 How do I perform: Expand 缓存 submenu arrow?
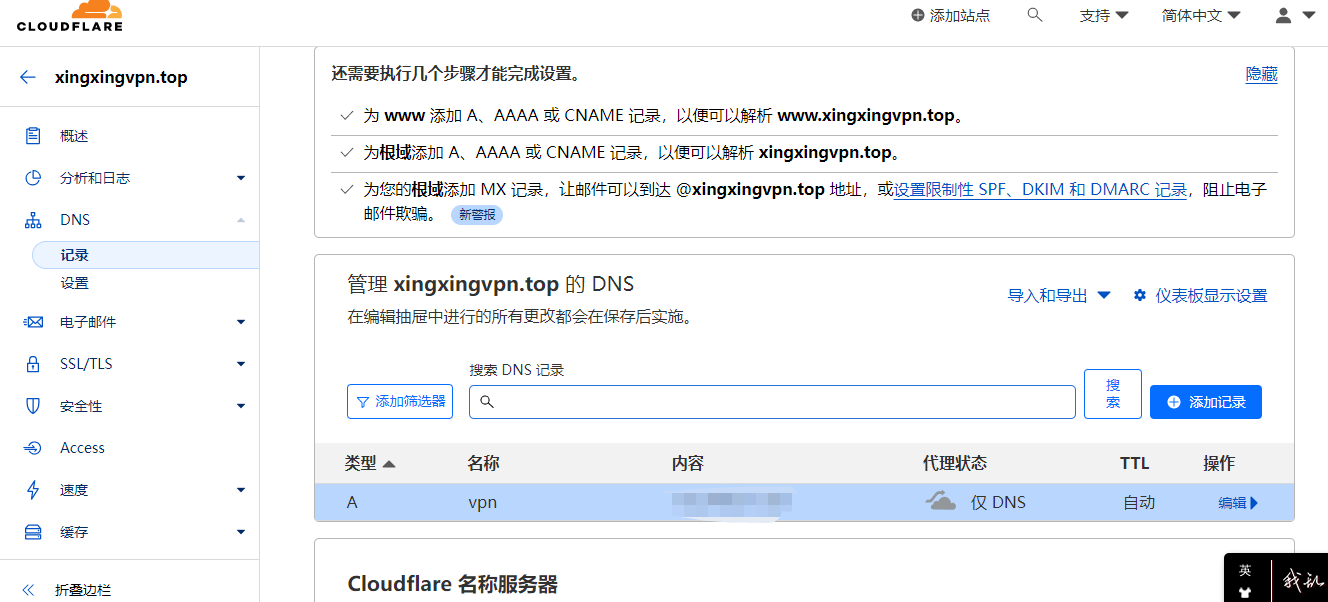point(241,532)
